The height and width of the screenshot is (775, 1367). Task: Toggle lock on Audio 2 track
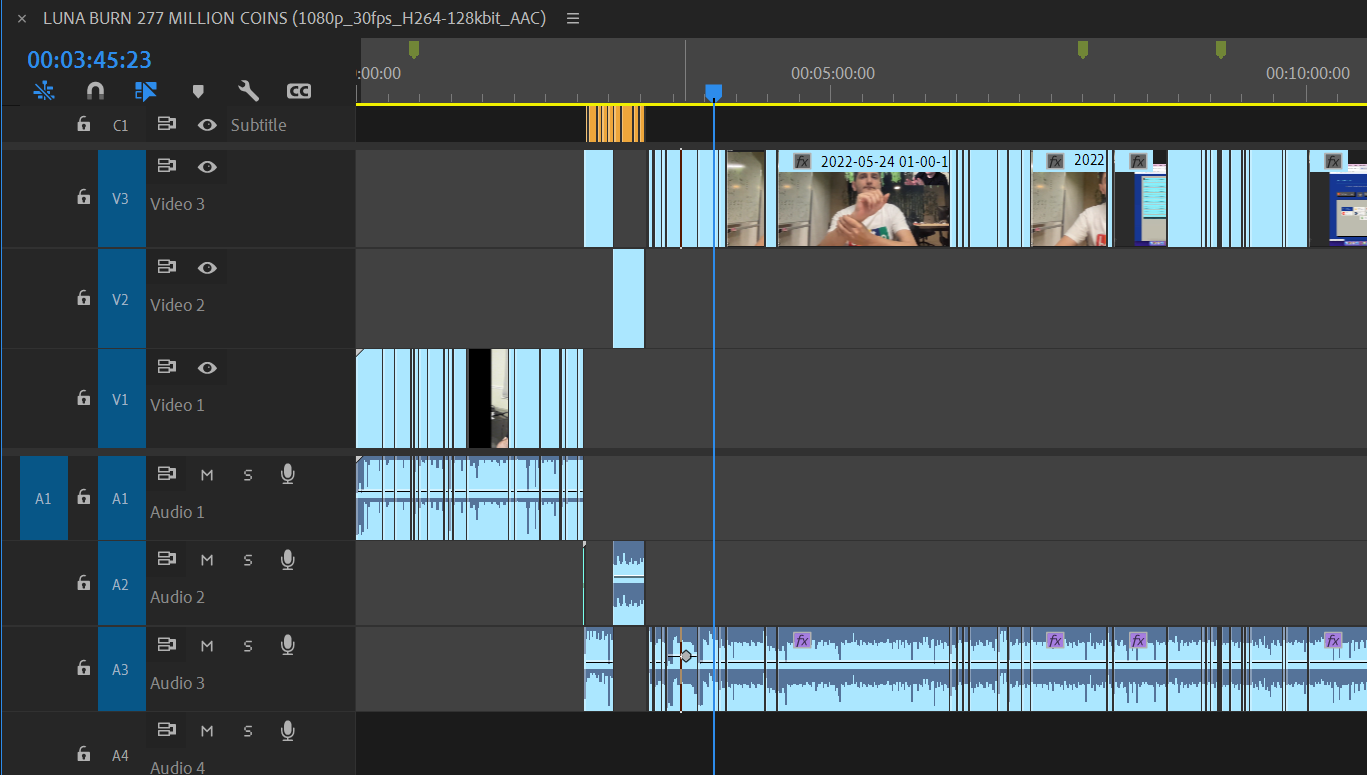(84, 584)
